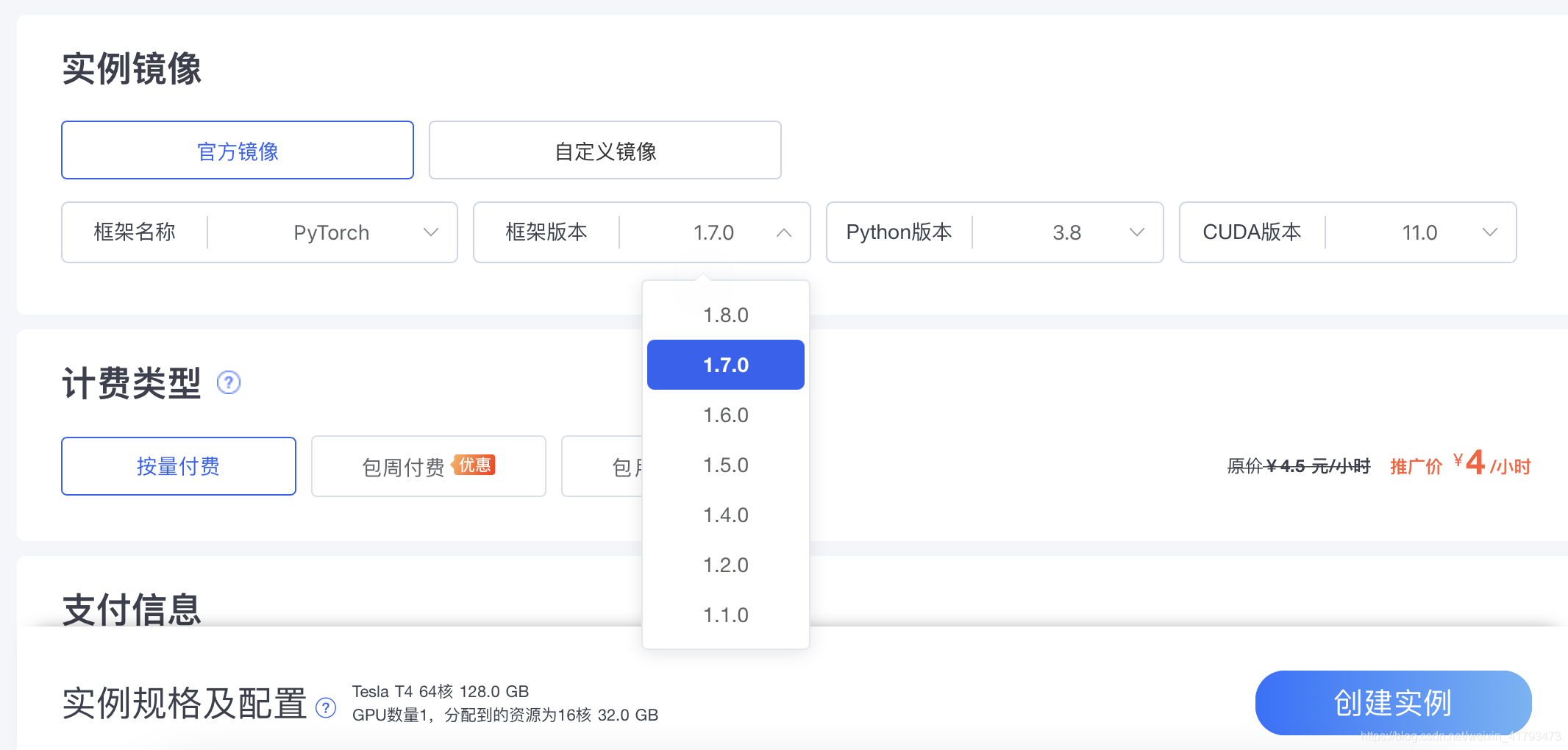Click the help icon beside 计费类型
The width and height of the screenshot is (1568, 750).
click(229, 382)
